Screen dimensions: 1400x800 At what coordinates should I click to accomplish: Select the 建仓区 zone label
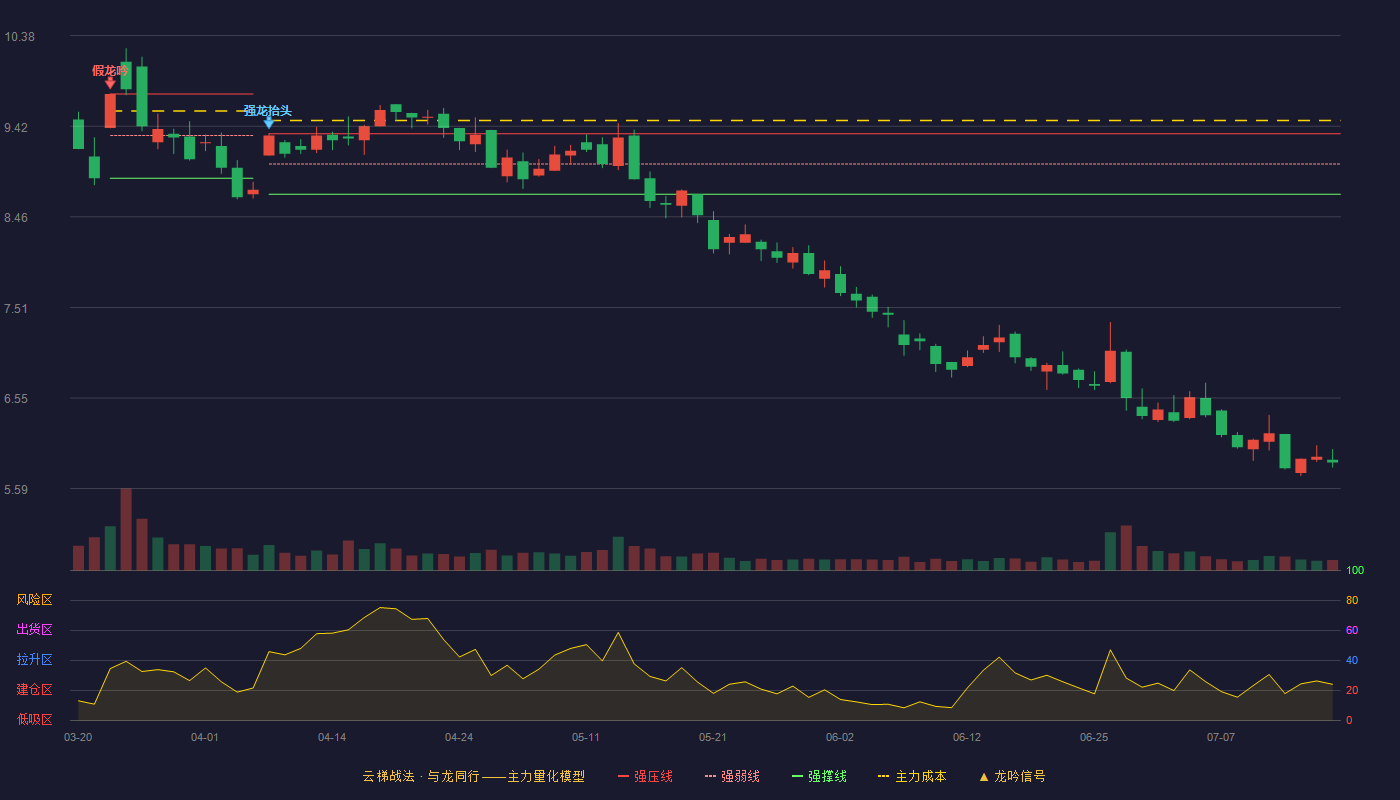(x=34, y=690)
